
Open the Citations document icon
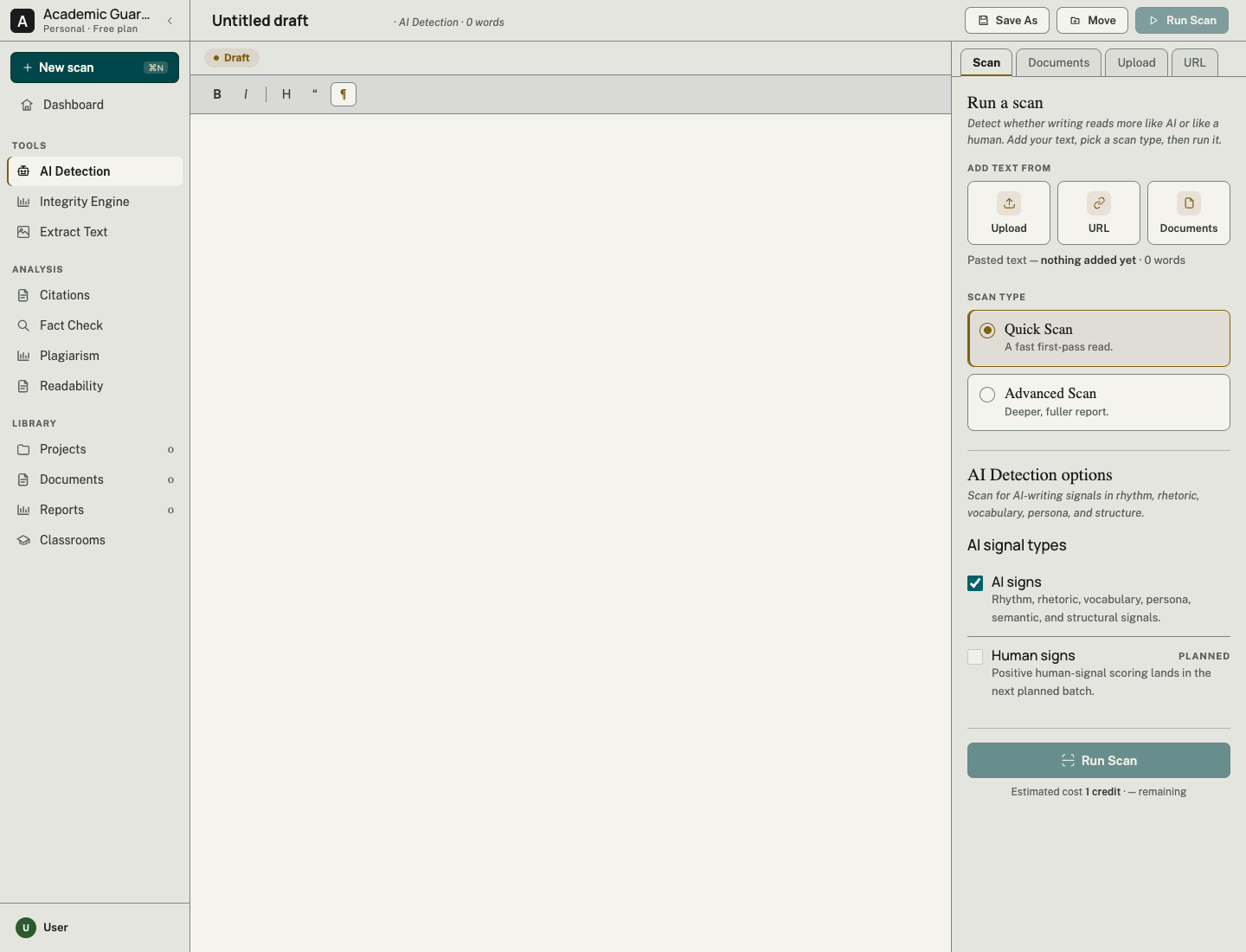(23, 295)
